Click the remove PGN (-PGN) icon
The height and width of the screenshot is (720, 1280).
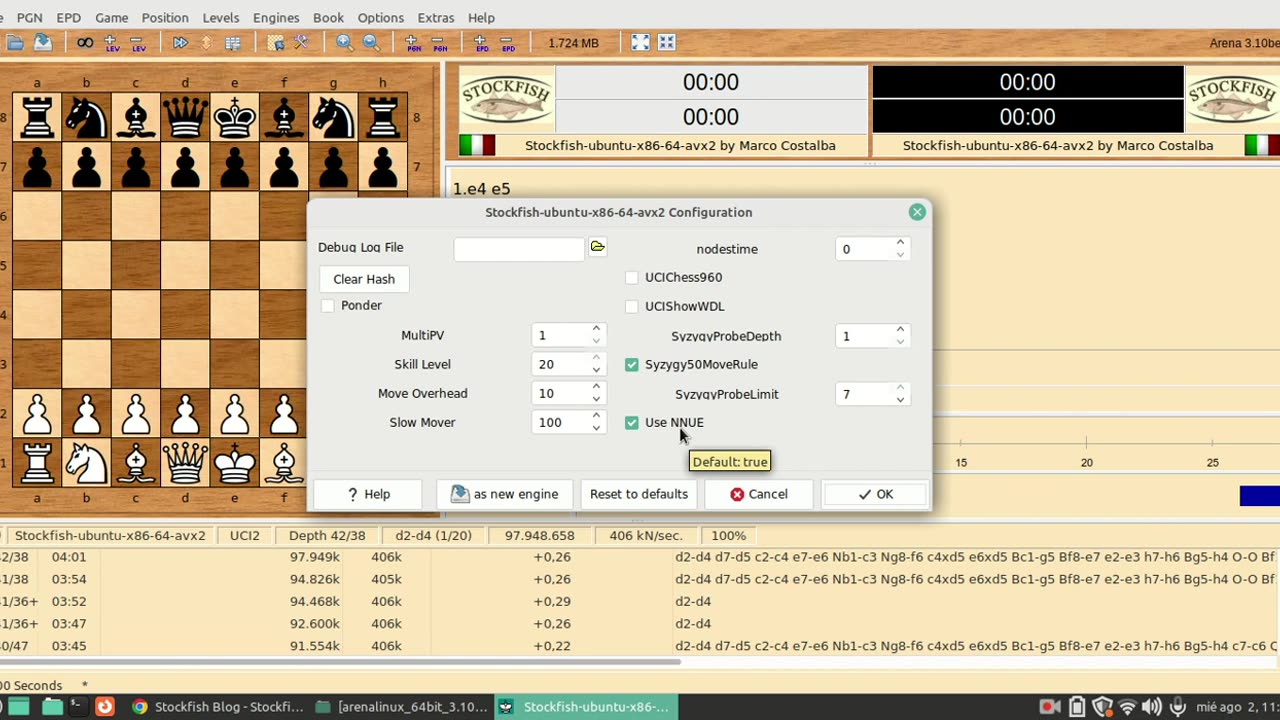pyautogui.click(x=439, y=43)
